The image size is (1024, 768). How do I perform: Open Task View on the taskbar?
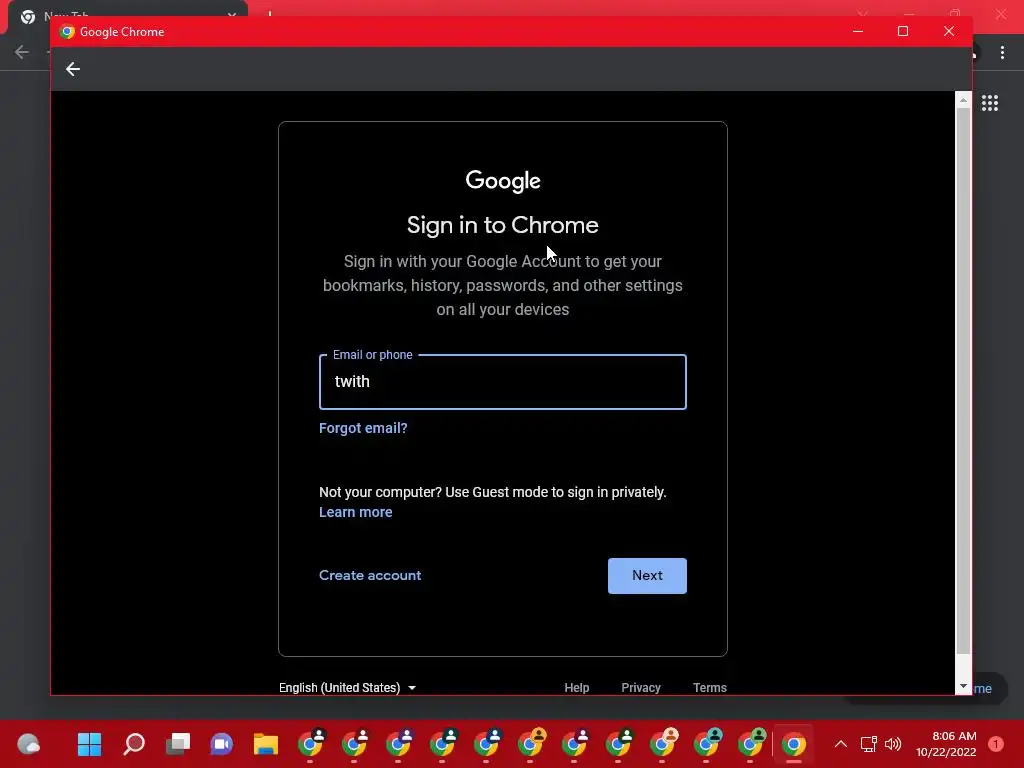click(178, 744)
